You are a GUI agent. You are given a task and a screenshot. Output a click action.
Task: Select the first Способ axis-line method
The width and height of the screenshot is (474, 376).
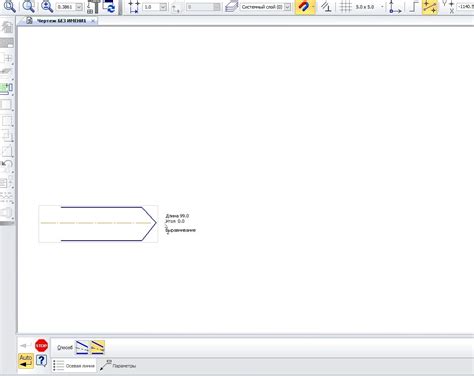tap(82, 347)
